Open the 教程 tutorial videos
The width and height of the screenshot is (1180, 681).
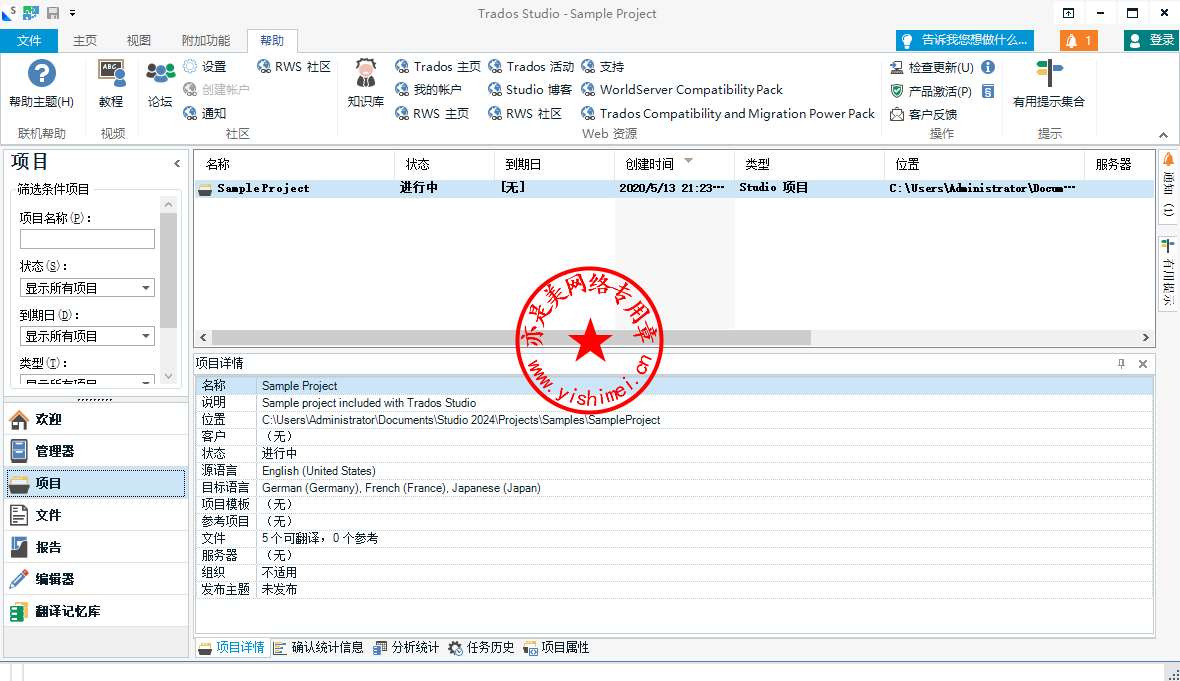[x=111, y=84]
